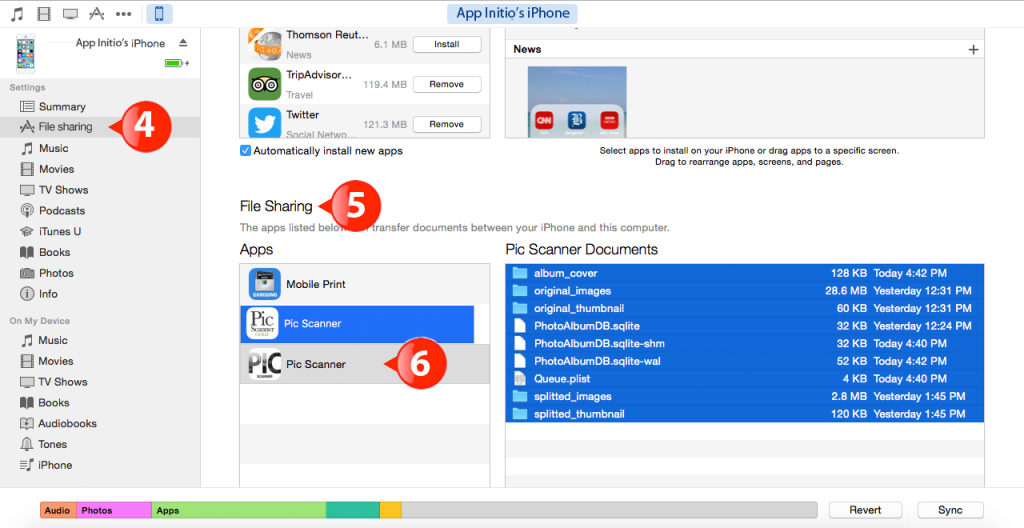The image size is (1024, 528).
Task: Add a page with News plus button
Action: [973, 50]
